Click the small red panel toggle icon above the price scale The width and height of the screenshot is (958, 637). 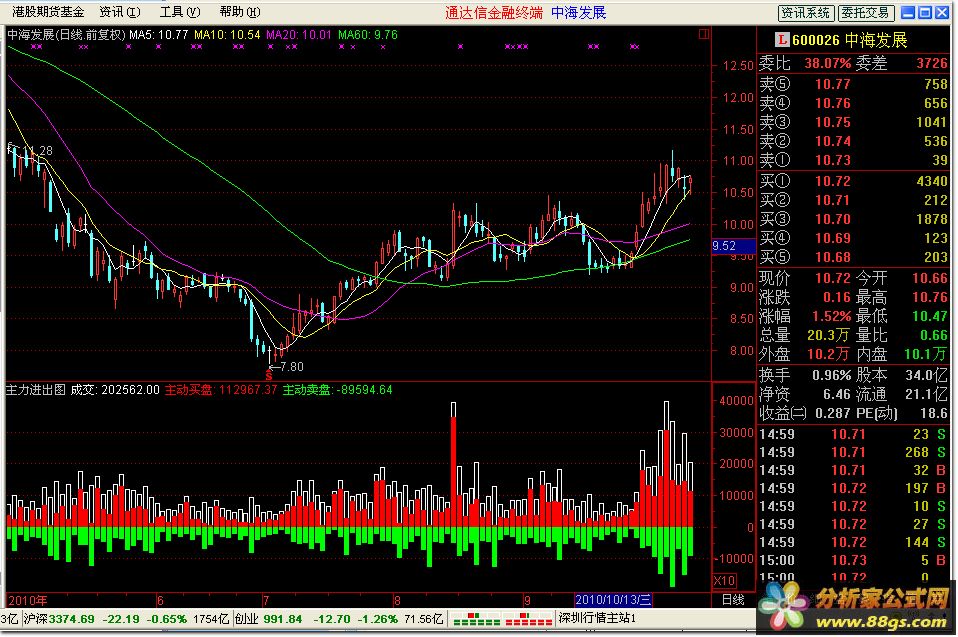click(704, 34)
